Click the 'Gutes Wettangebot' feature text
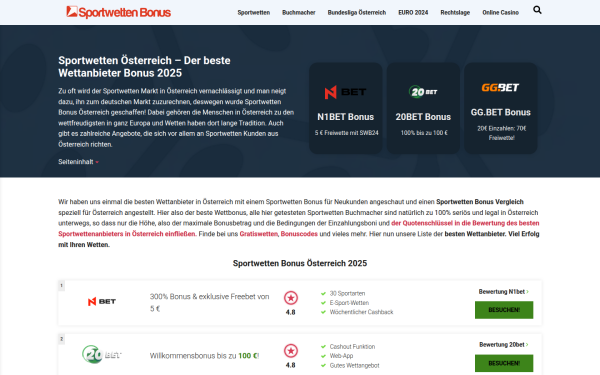Image resolution: width=600 pixels, height=375 pixels. 354,365
